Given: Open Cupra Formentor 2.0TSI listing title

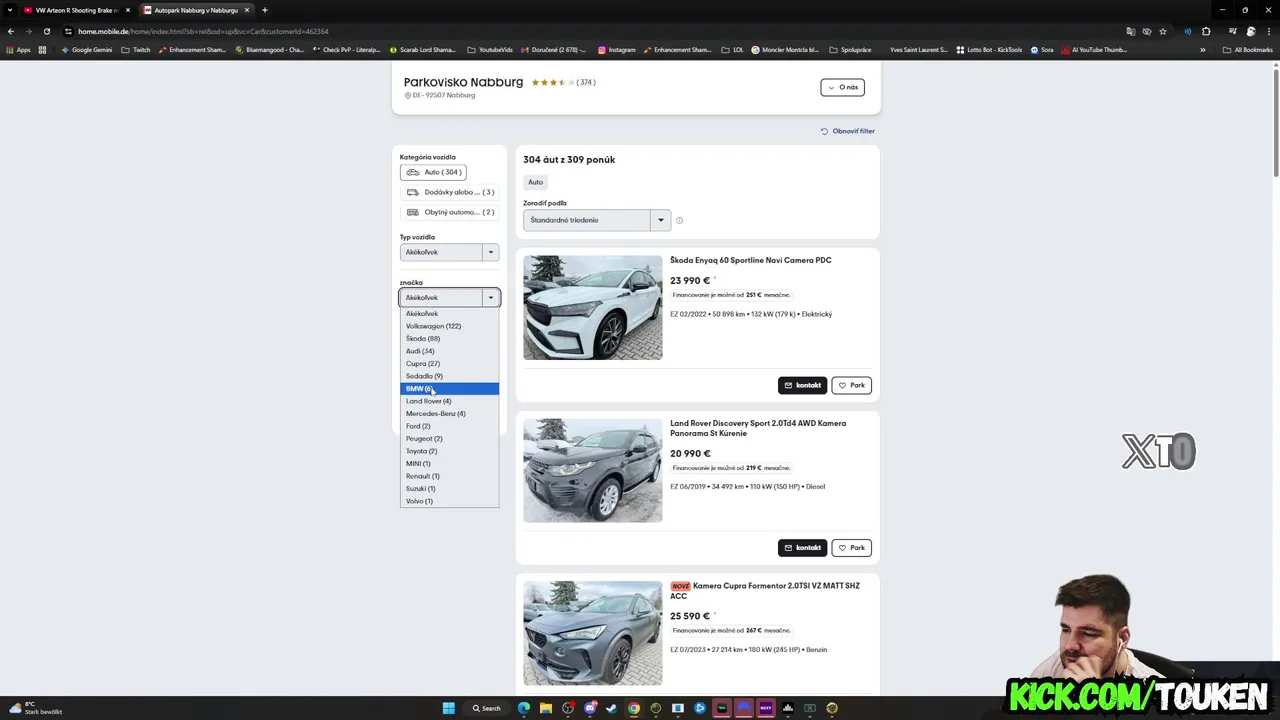Looking at the screenshot, I should [x=765, y=591].
